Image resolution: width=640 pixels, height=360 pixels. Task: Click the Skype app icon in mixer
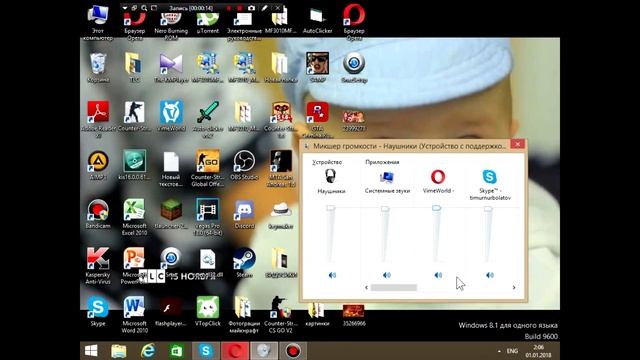coord(489,177)
